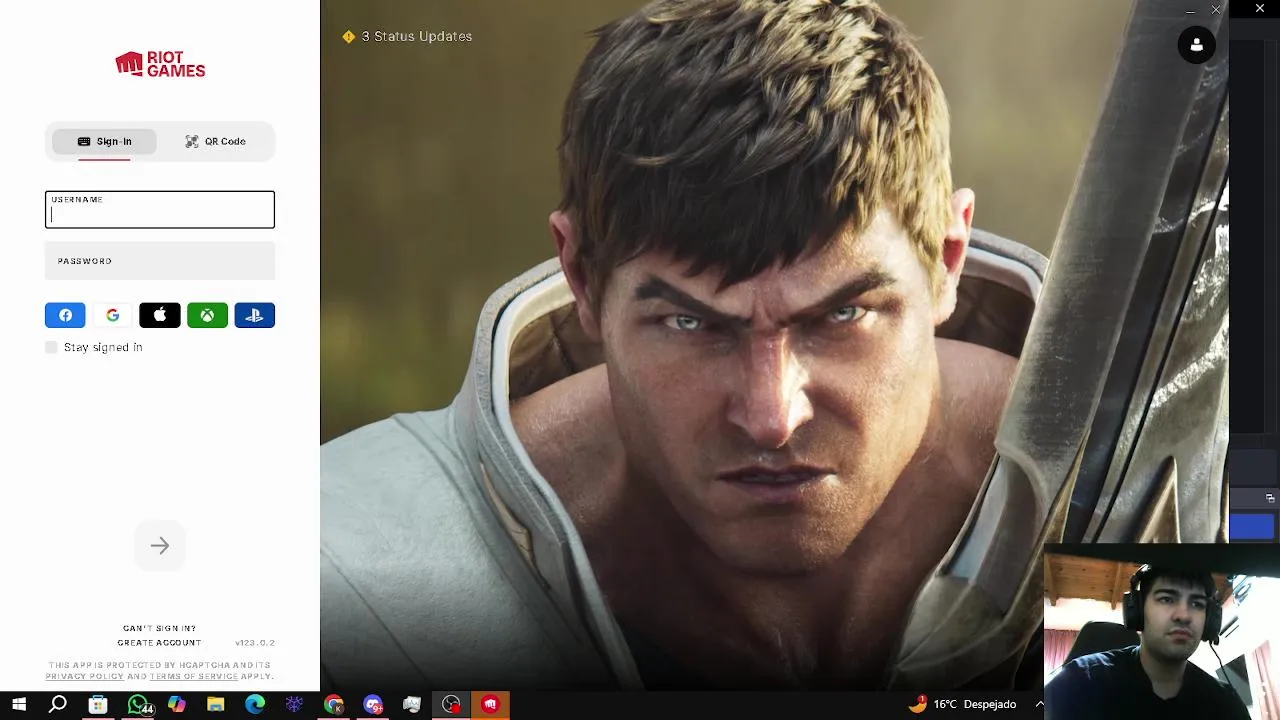Switch to OBS Studio in taskbar
The image size is (1280, 720).
tap(451, 705)
